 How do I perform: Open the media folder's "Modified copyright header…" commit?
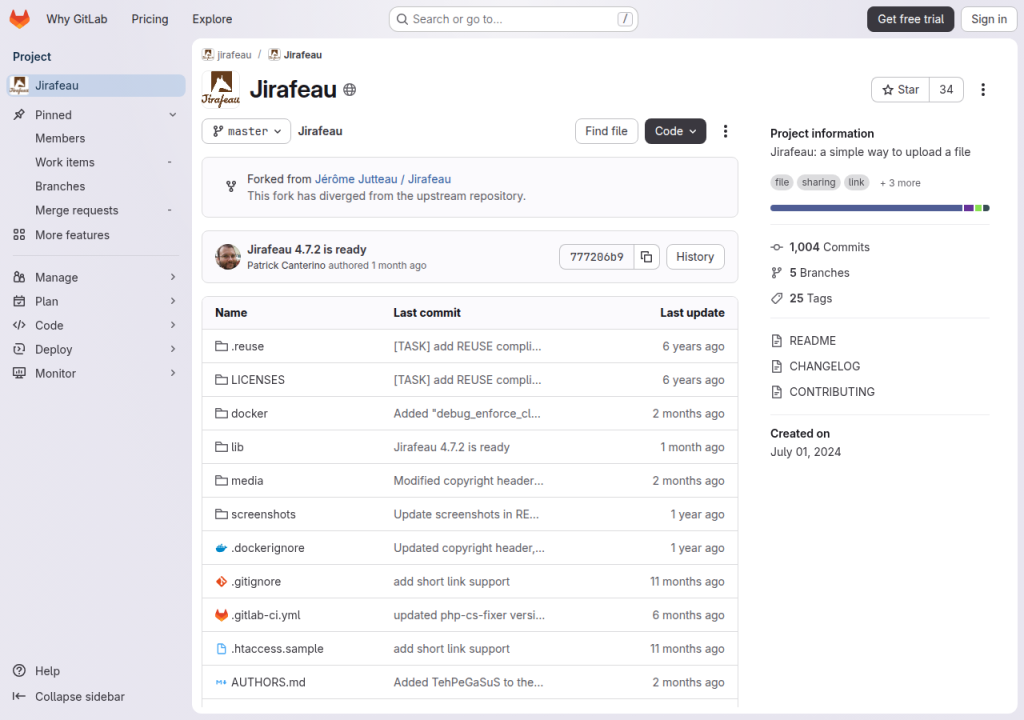[468, 481]
